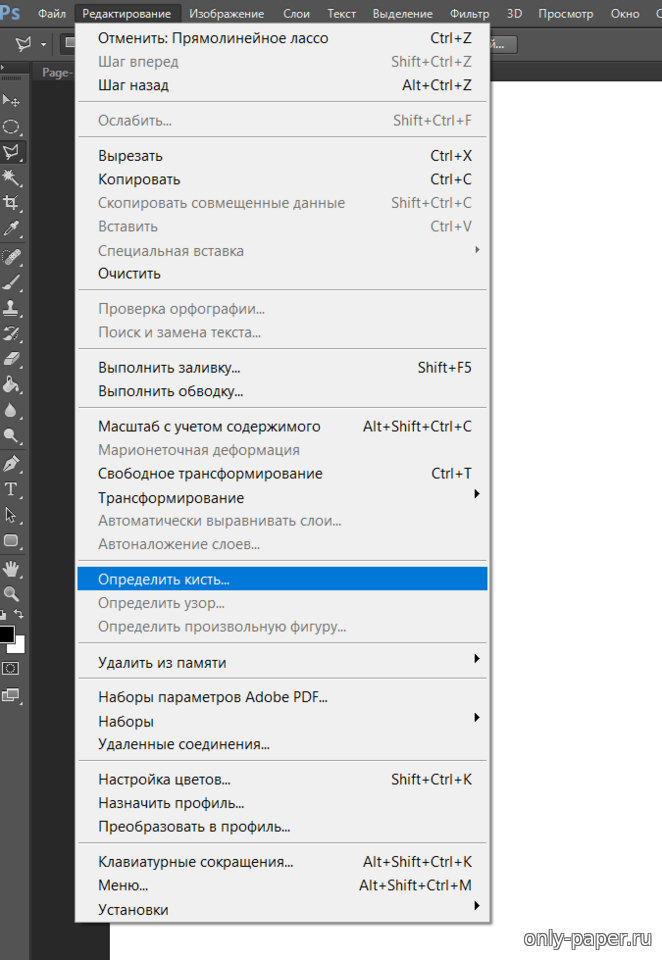Toggle Quick Mask mode icon

pyautogui.click(x=11, y=667)
